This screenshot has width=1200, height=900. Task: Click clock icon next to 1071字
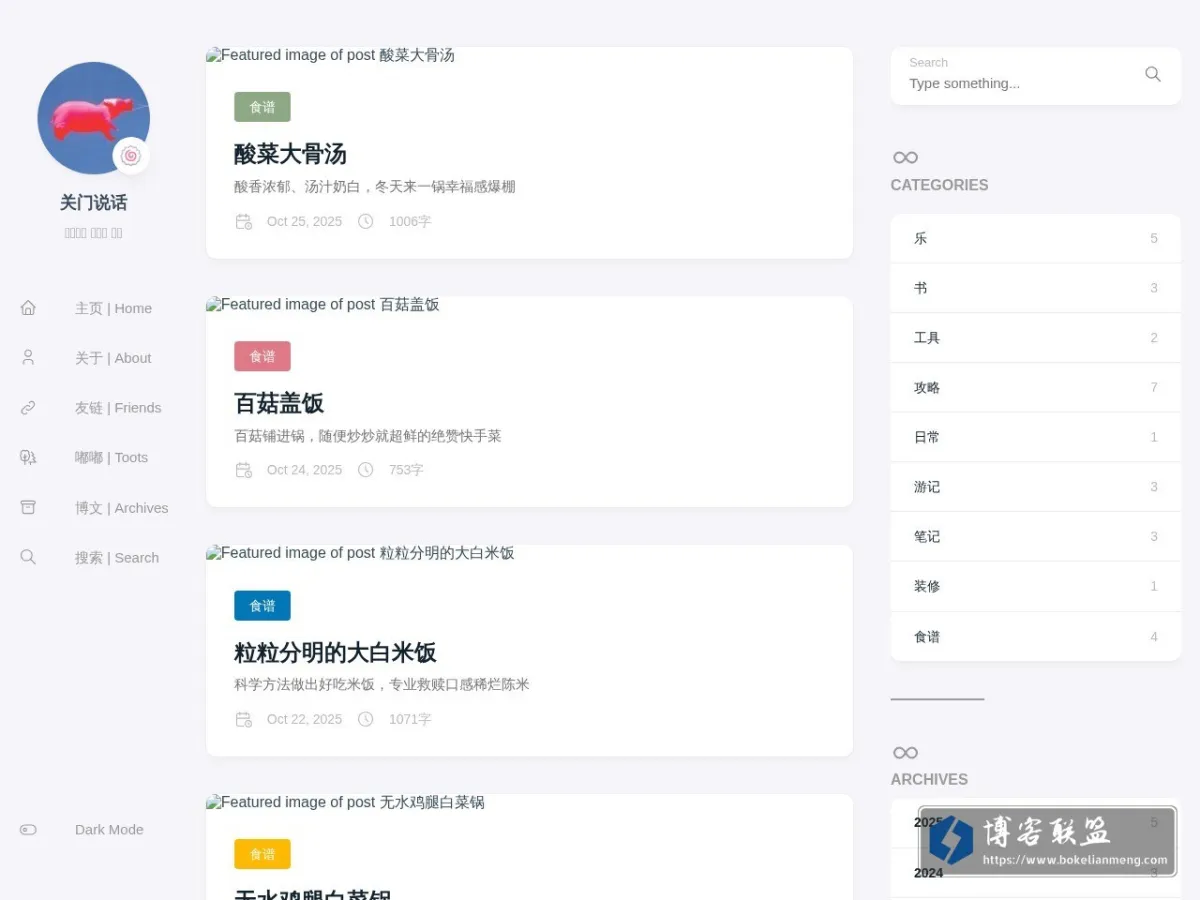click(x=366, y=719)
